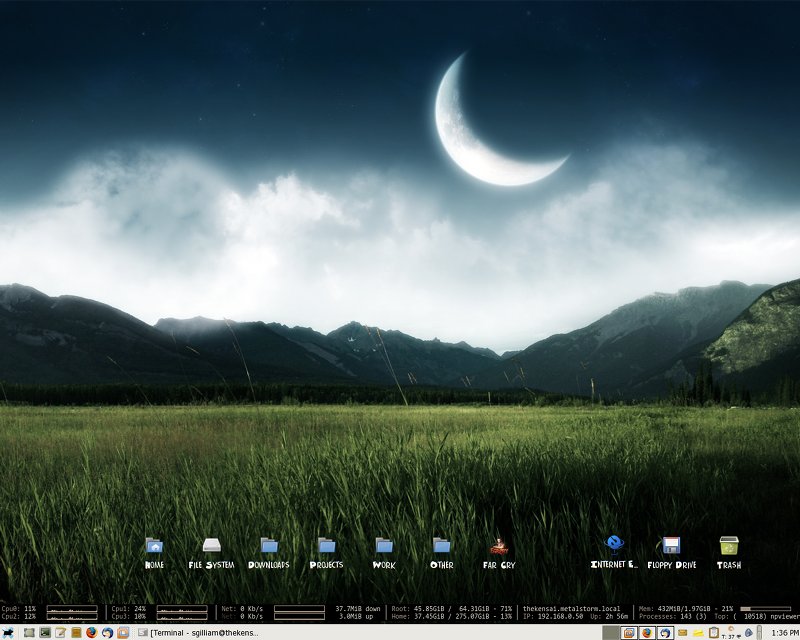Launch the Far Cry desktop shortcut
Viewport: 800px width, 640px height.
pyautogui.click(x=499, y=553)
